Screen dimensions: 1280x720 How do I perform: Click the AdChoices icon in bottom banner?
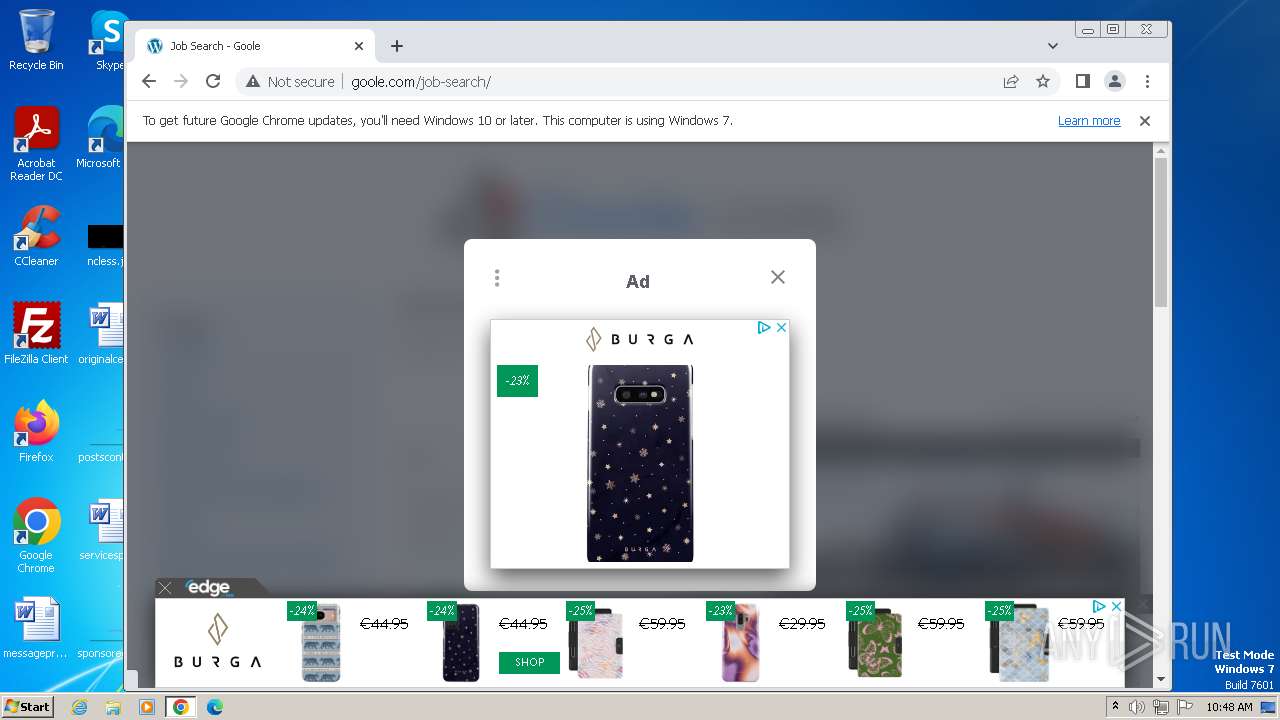(1099, 606)
